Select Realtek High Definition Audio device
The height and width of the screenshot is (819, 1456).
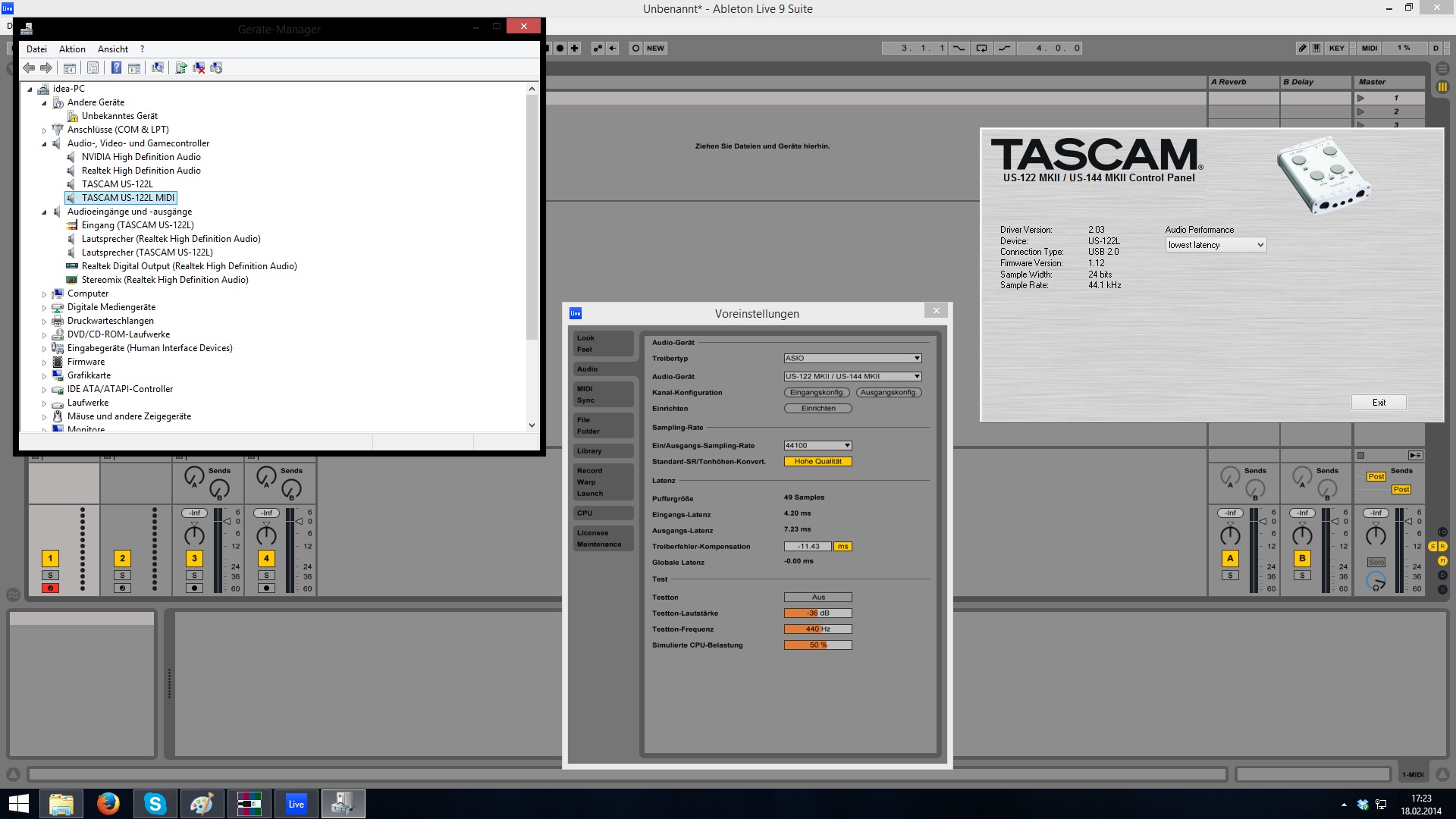(x=141, y=171)
